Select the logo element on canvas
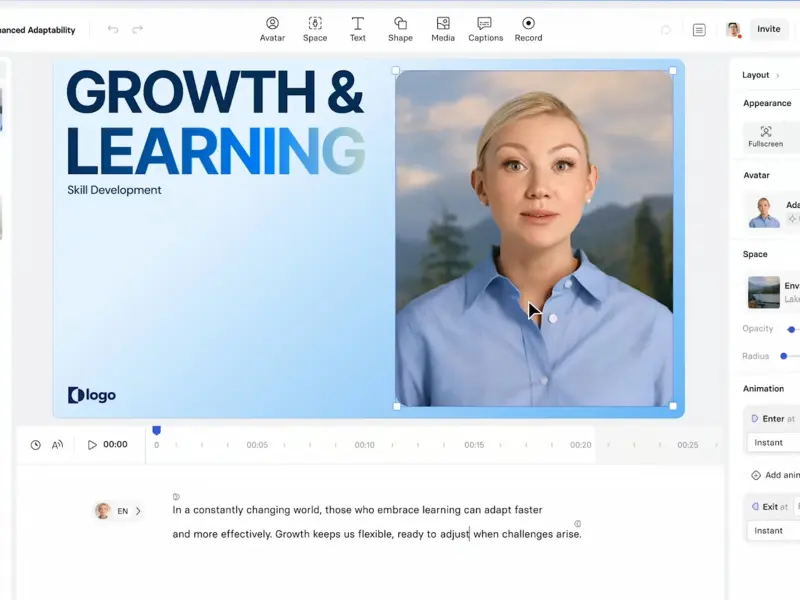 click(x=92, y=395)
